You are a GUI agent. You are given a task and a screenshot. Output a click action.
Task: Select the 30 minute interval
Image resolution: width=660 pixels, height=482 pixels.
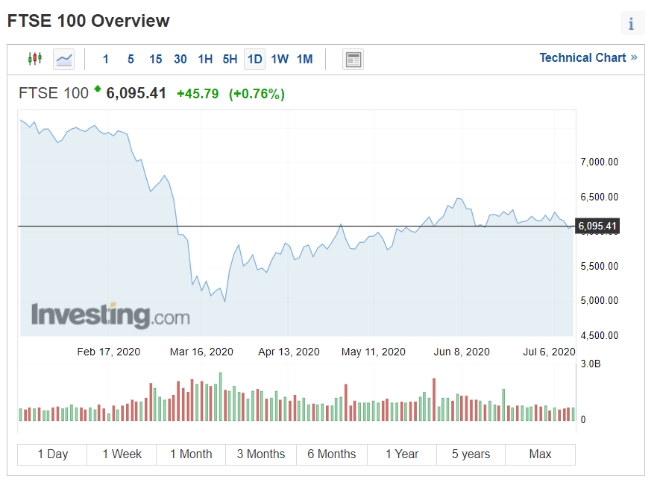coord(180,59)
